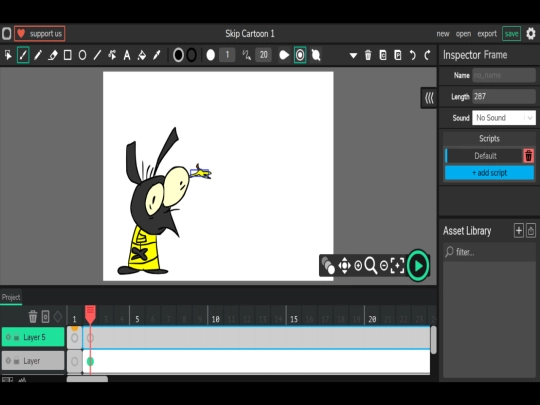Open the toolbar more-actions dropdown arrow
This screenshot has height=405, width=540.
pyautogui.click(x=353, y=55)
